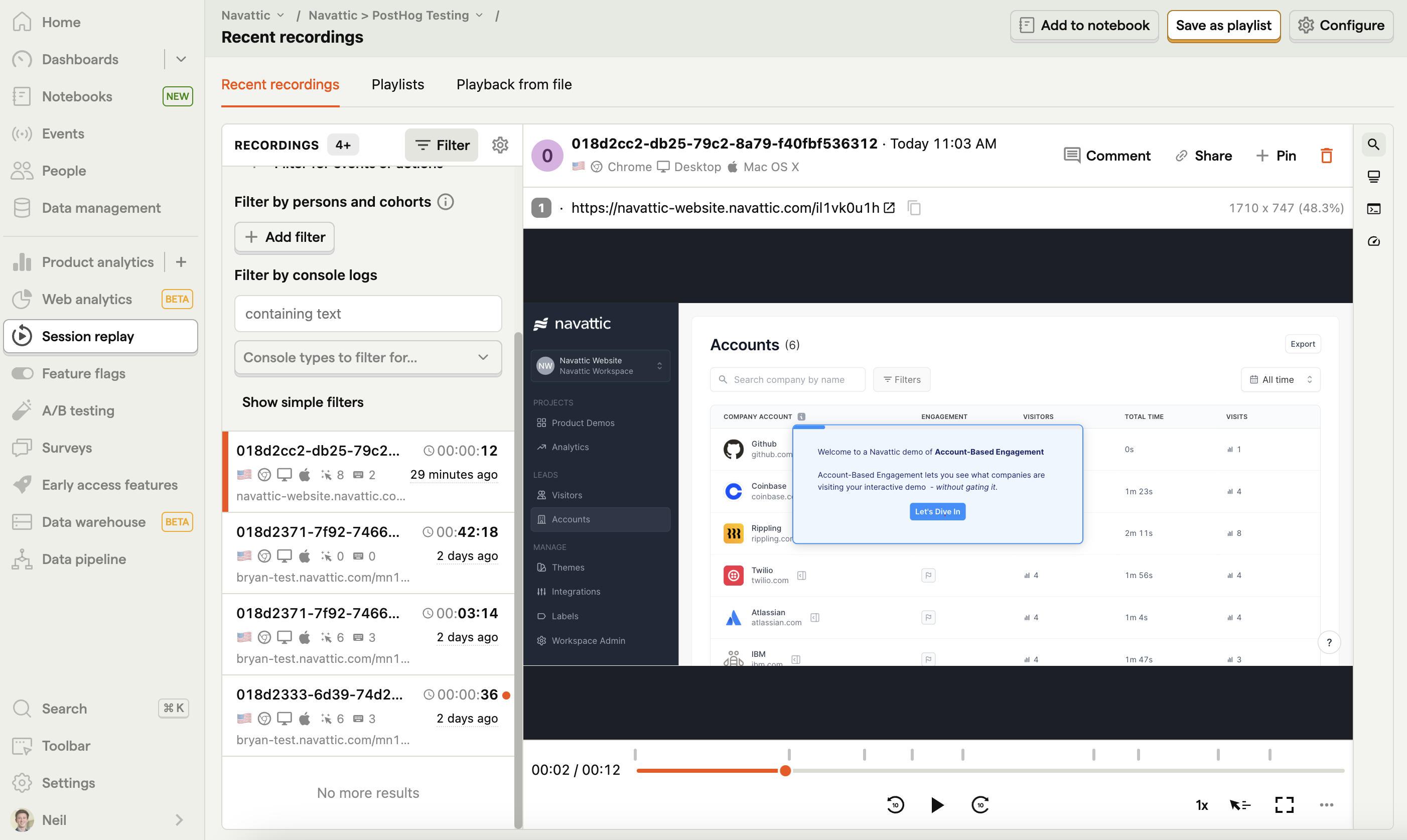Expand Neil's account menu
This screenshot has height=840, width=1407.
pyautogui.click(x=101, y=819)
